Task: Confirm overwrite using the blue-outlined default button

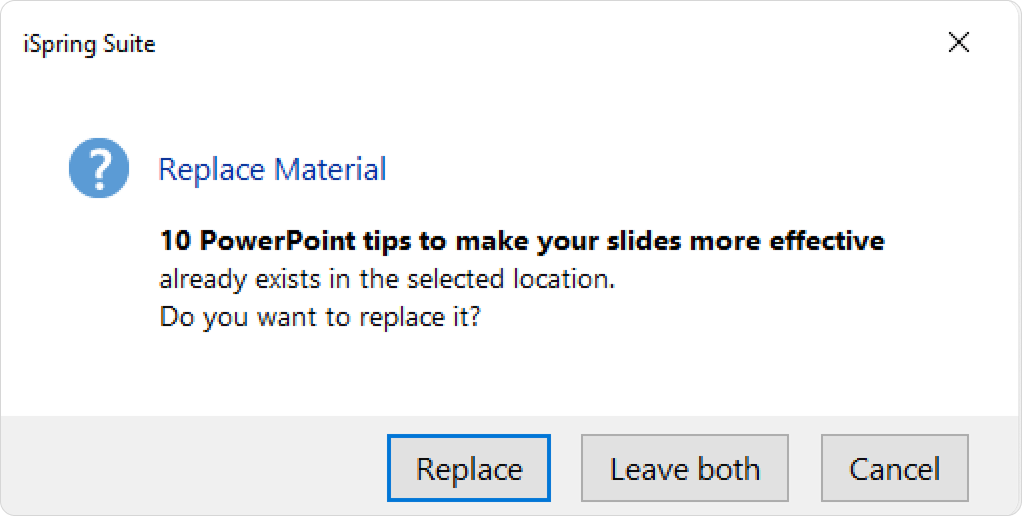Action: click(x=469, y=468)
